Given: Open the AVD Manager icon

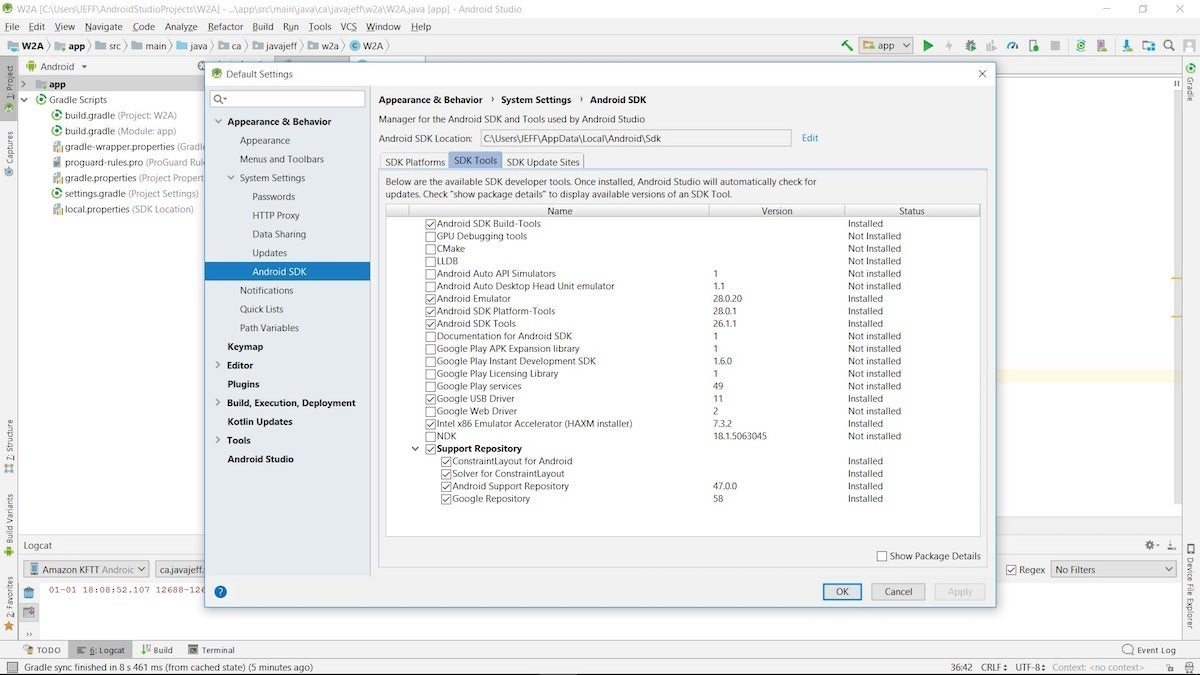Looking at the screenshot, I should point(1102,45).
